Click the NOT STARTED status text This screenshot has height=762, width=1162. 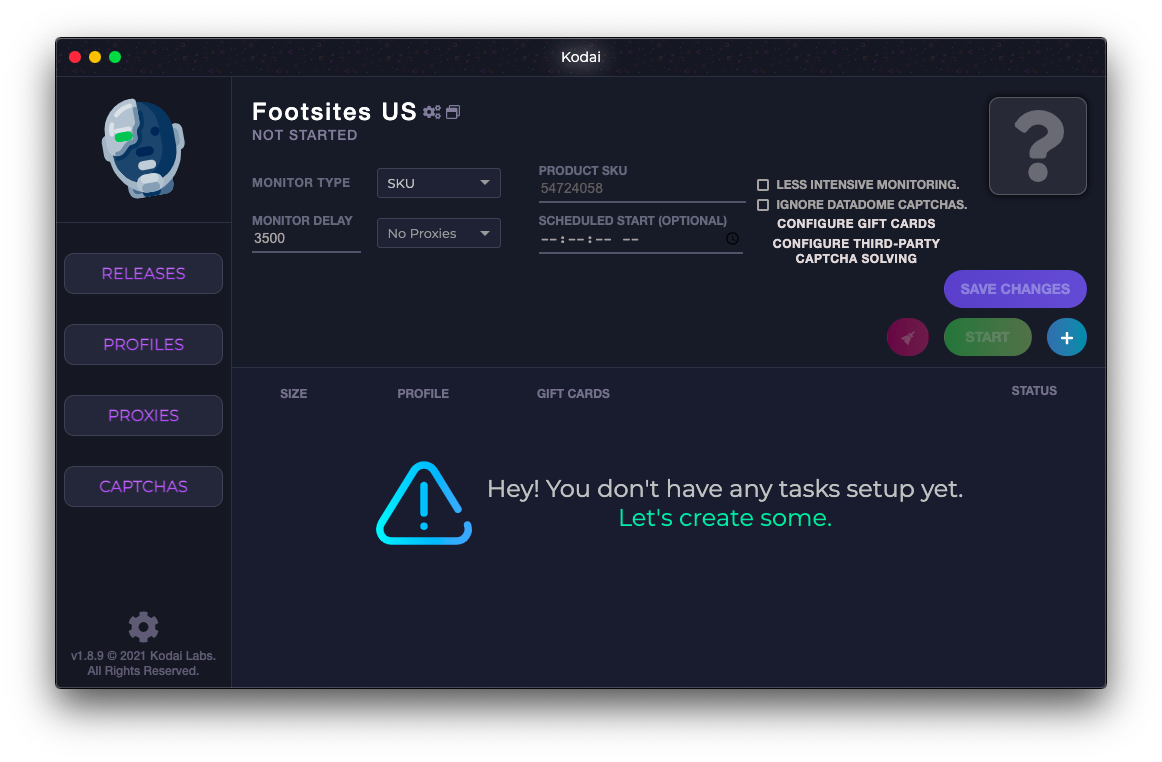305,136
